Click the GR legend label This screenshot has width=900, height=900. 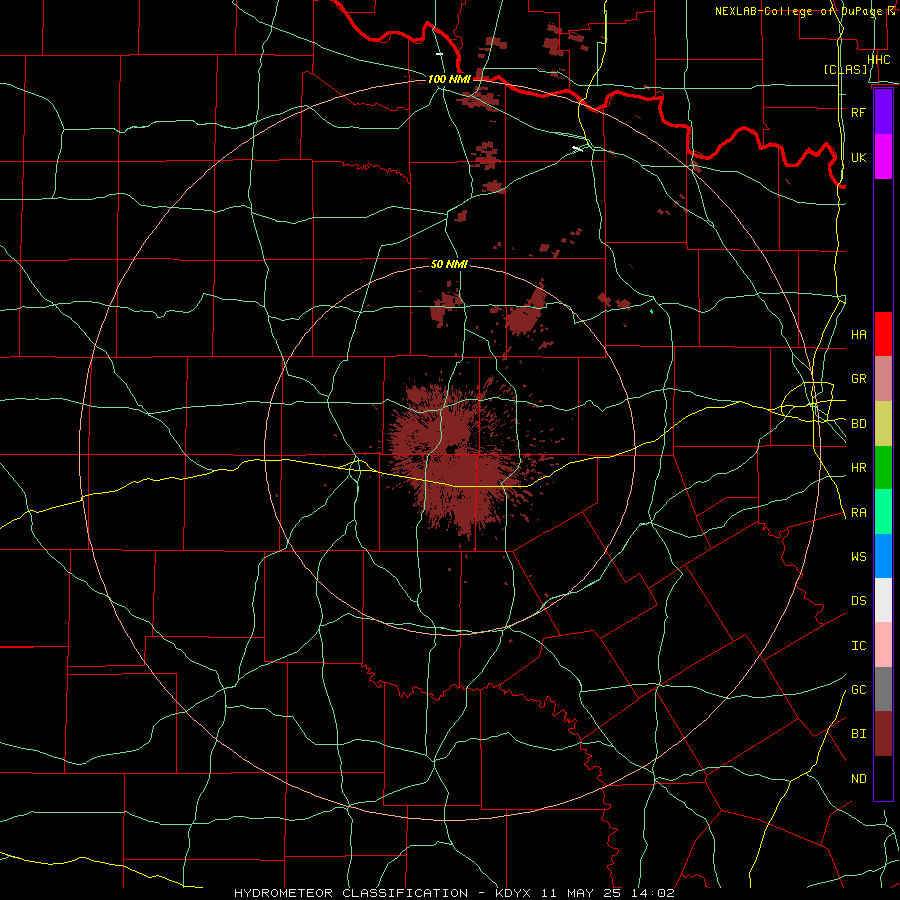(858, 379)
